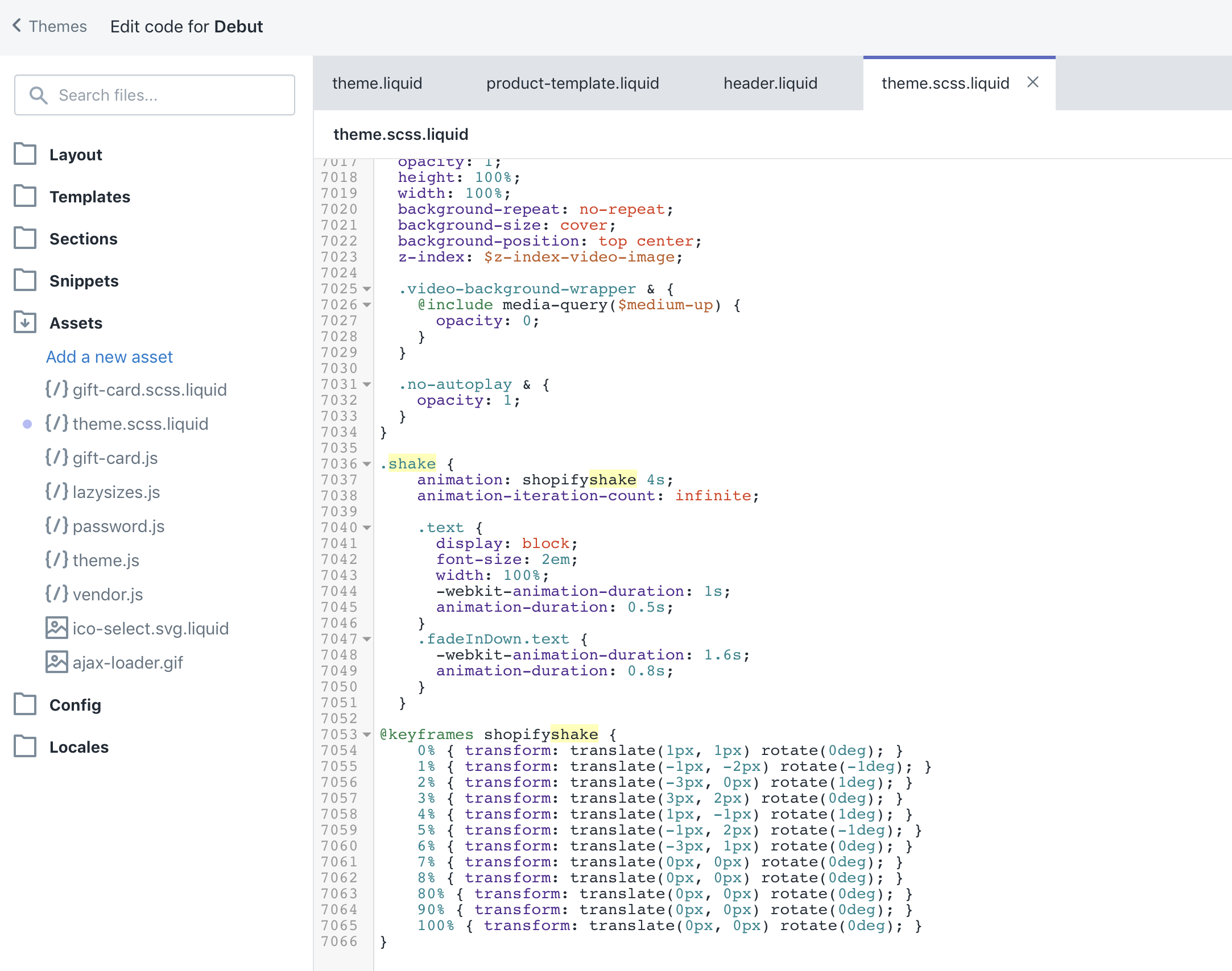The height and width of the screenshot is (971, 1232).
Task: Click line number 7066 in gutter
Action: pos(339,941)
